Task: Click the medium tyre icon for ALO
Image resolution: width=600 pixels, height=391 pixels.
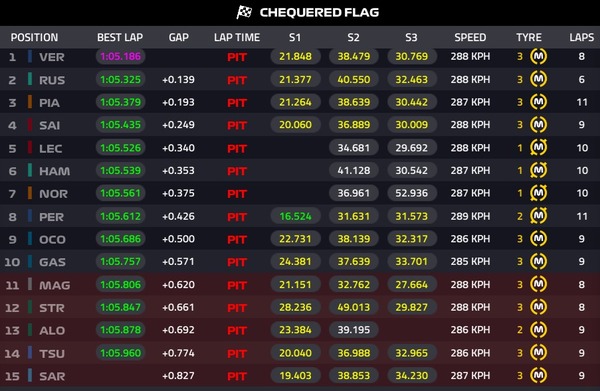Action: 538,330
